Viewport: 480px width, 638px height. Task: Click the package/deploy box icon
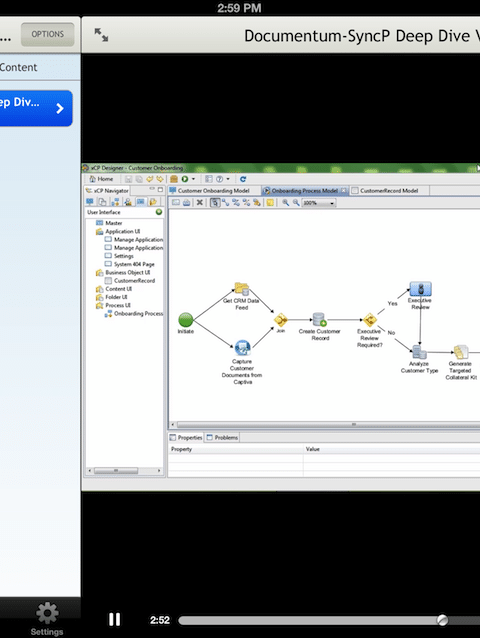[174, 179]
